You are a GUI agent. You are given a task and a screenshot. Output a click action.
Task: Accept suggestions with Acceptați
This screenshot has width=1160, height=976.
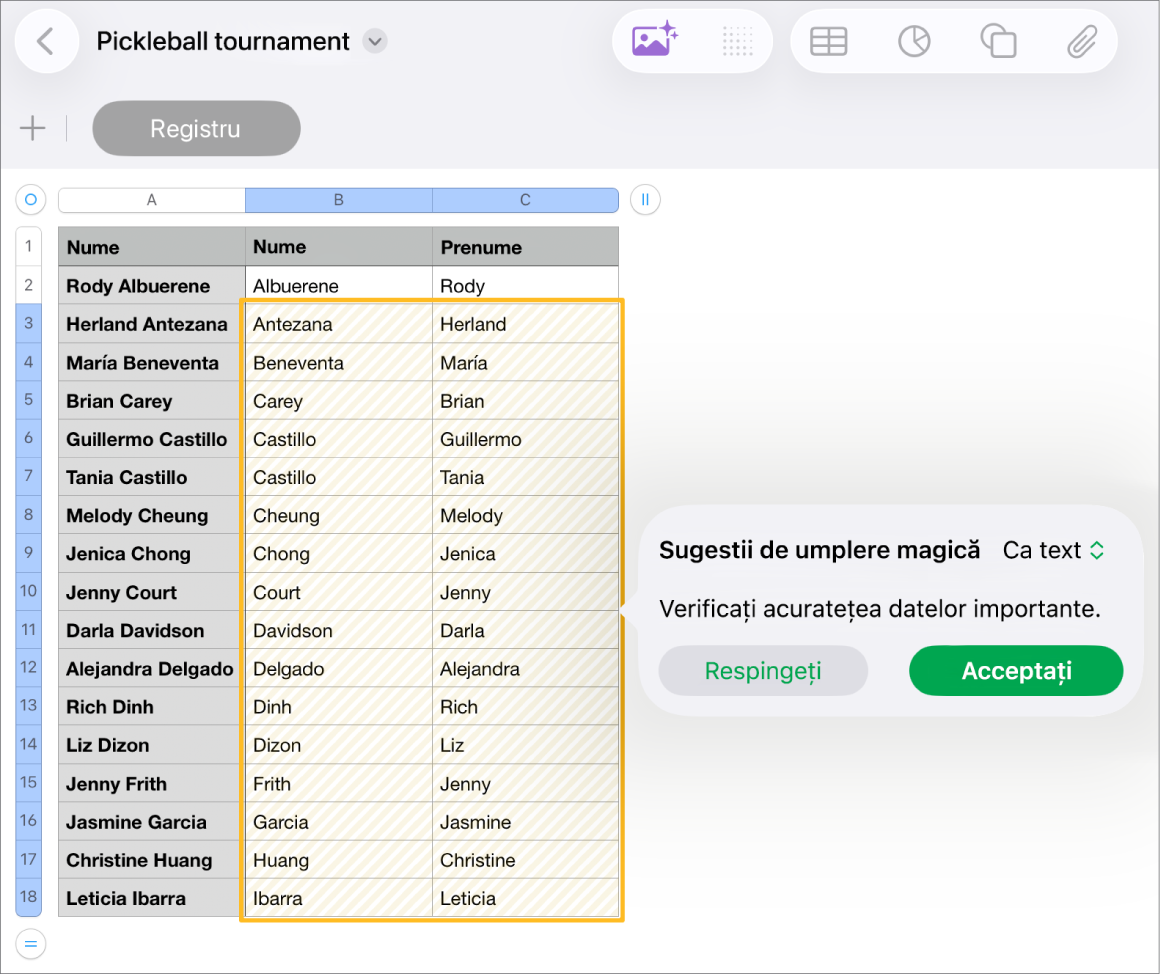click(x=1016, y=671)
